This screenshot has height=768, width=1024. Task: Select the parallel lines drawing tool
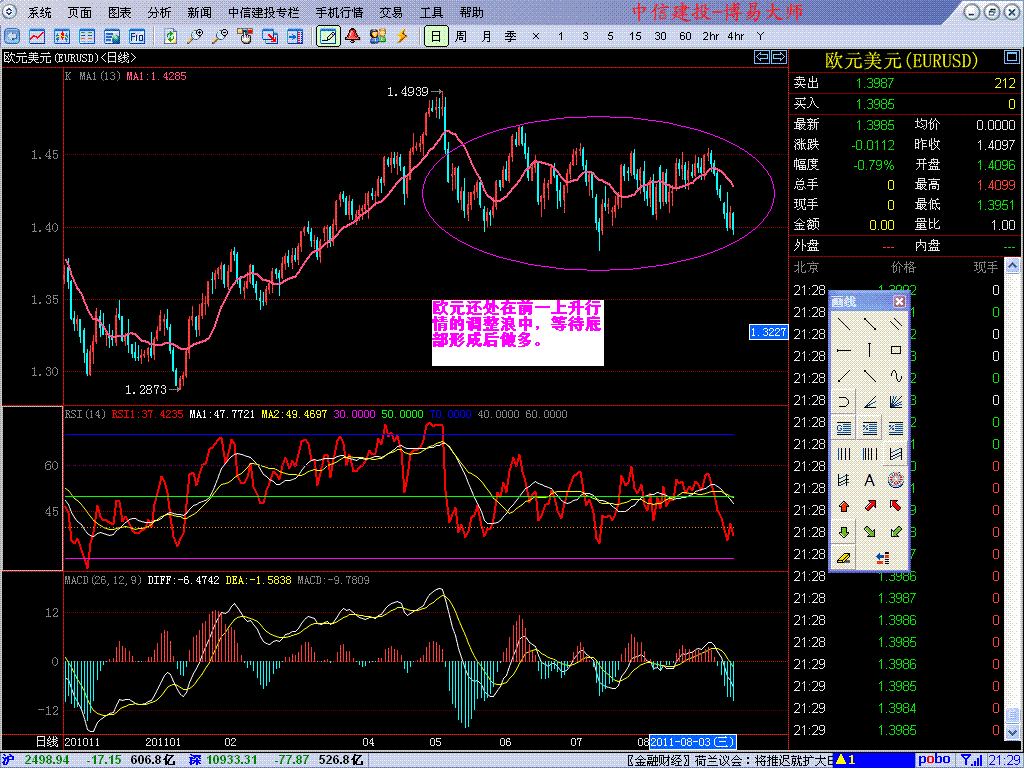click(x=896, y=323)
